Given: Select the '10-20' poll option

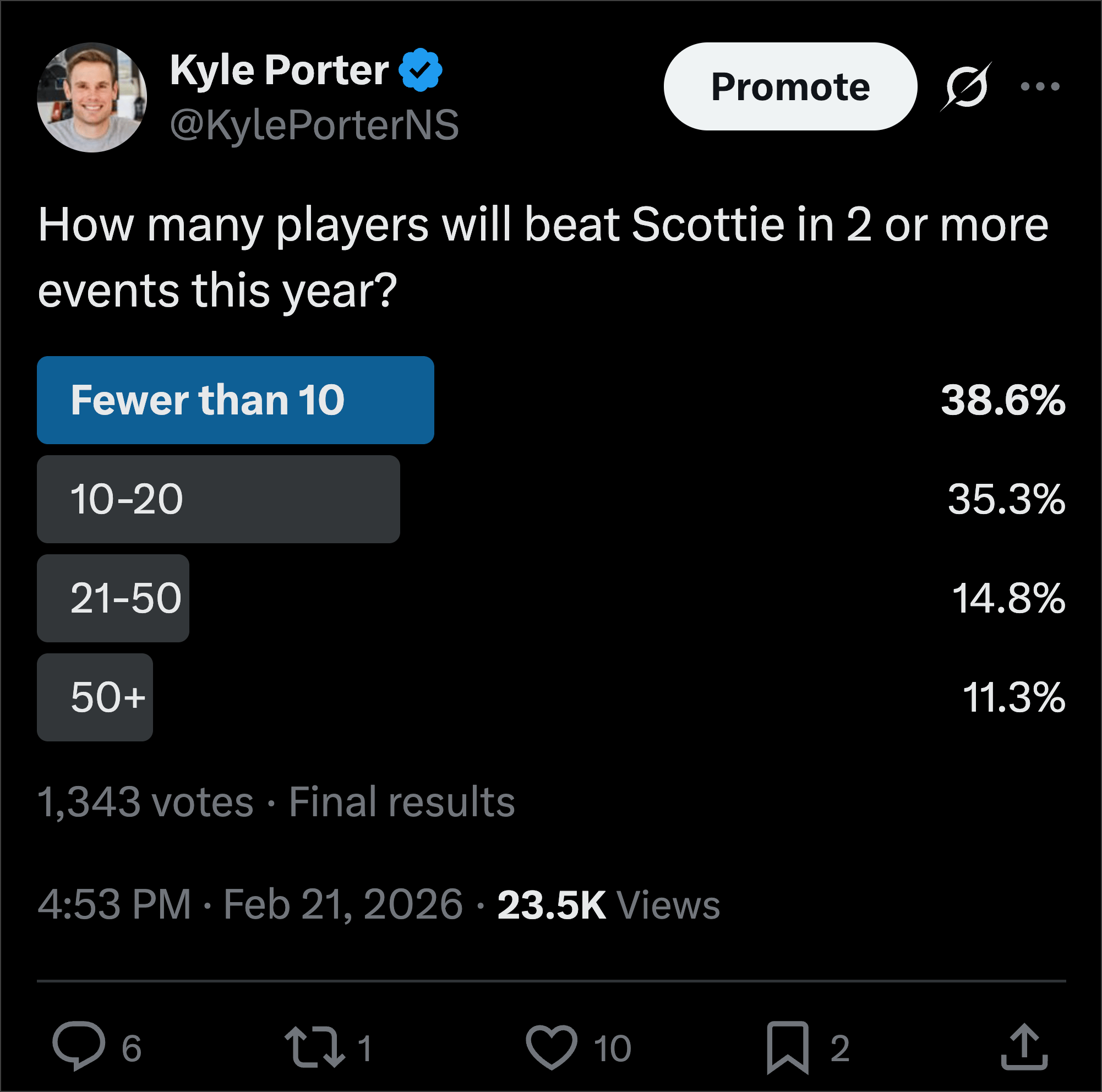Looking at the screenshot, I should pos(218,499).
